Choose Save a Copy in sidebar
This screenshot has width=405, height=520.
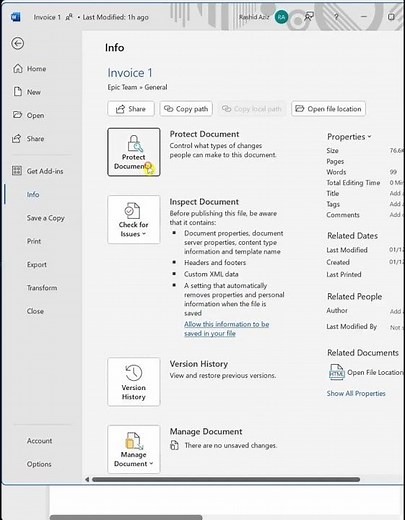[x=46, y=218]
